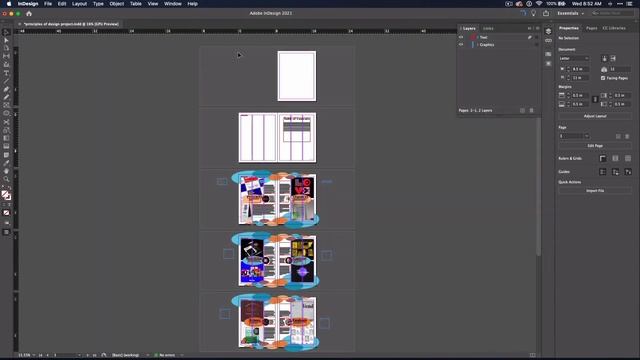Click the lightbulb Learn icon at top right
640x360 pixels.
[x=533, y=13]
